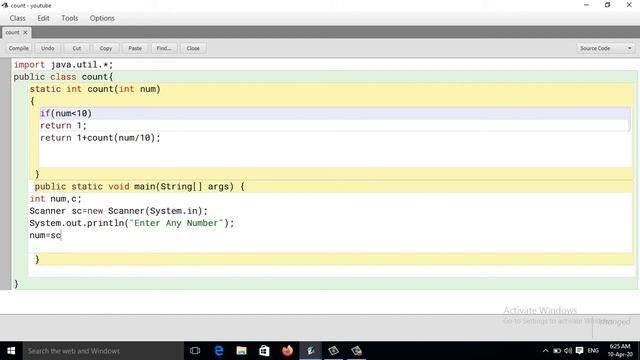640x360 pixels.
Task: Click the line 'import java.util.*;'
Action: click(x=63, y=65)
